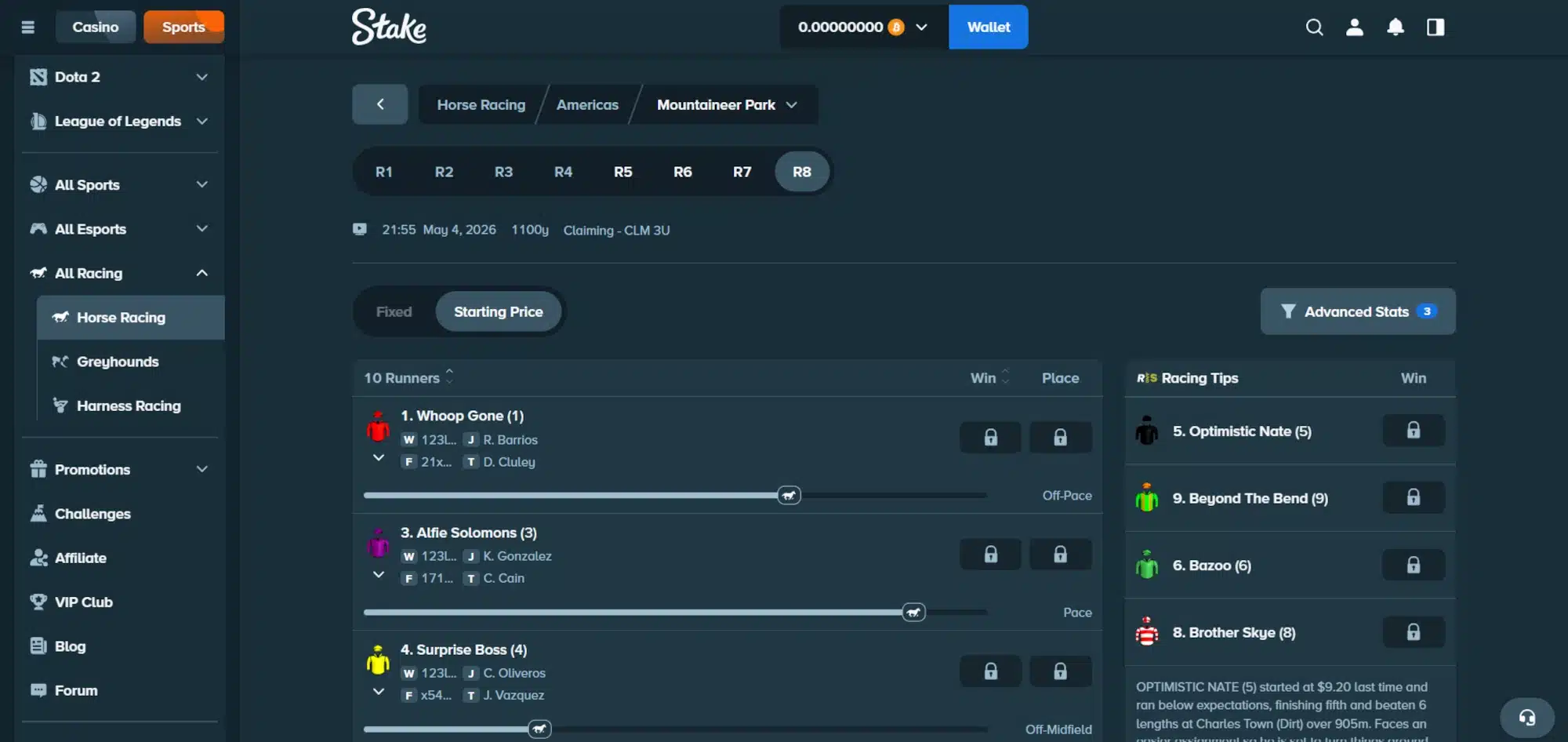Open the search magnifier icon
Viewport: 1568px width, 742px height.
coord(1314,27)
